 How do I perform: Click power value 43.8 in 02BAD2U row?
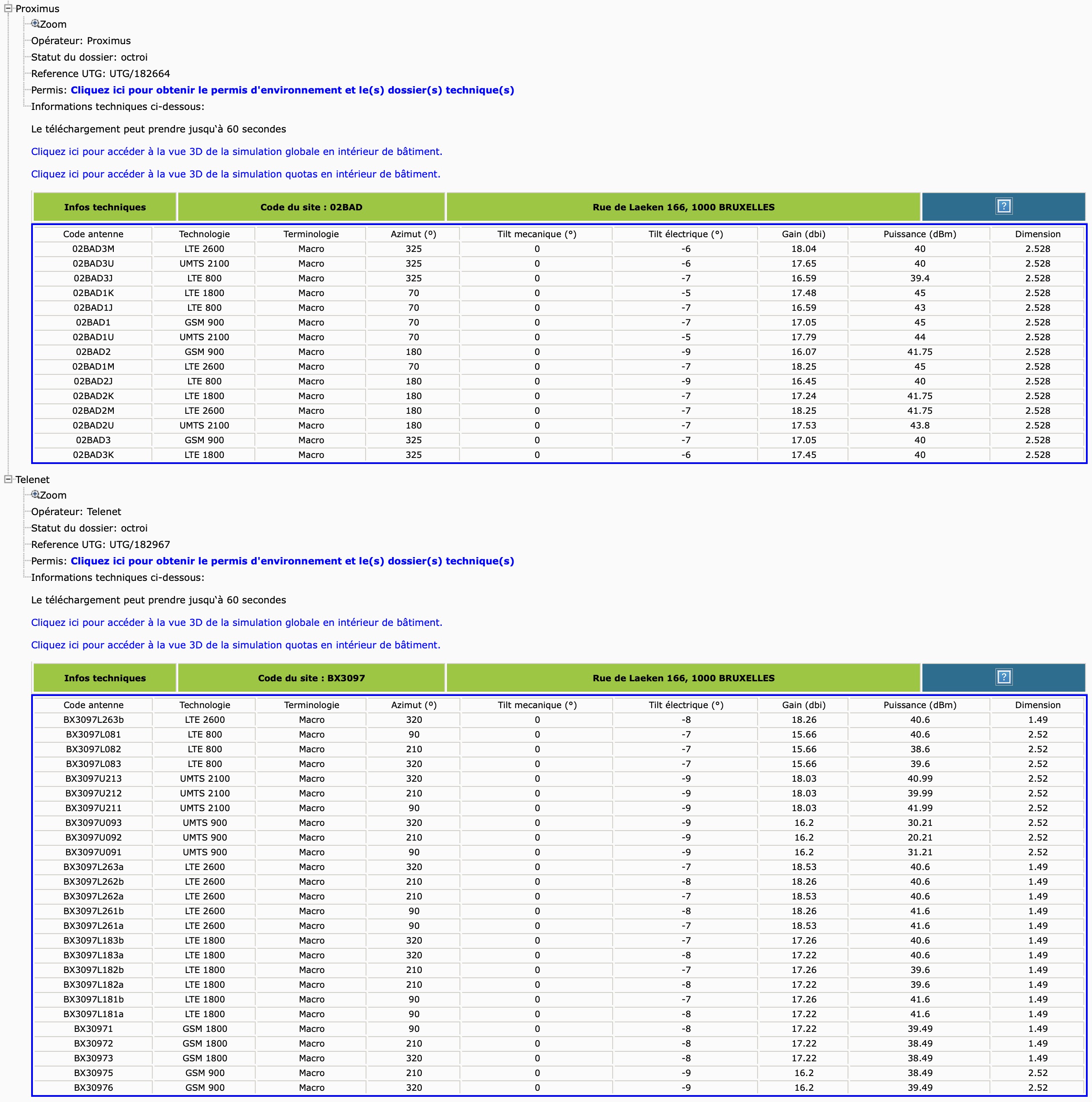tap(920, 425)
